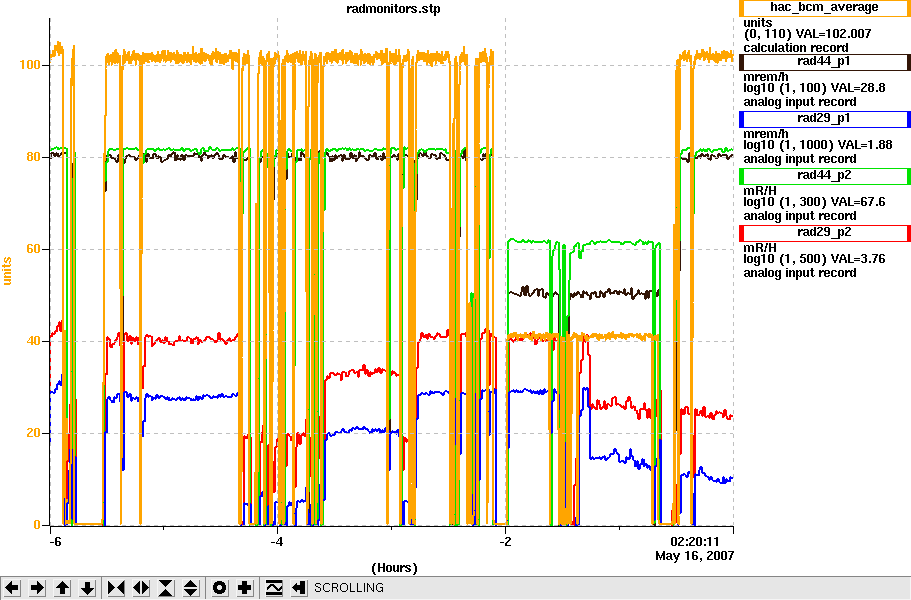The image size is (911, 600).
Task: Click the VAL=28.8 readout for rad44_p1
Action: [x=858, y=88]
